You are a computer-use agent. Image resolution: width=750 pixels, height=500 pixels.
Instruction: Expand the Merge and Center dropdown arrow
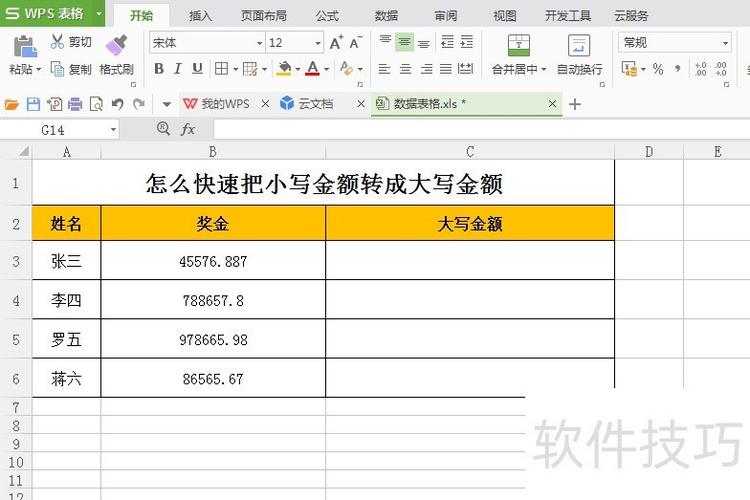point(543,70)
